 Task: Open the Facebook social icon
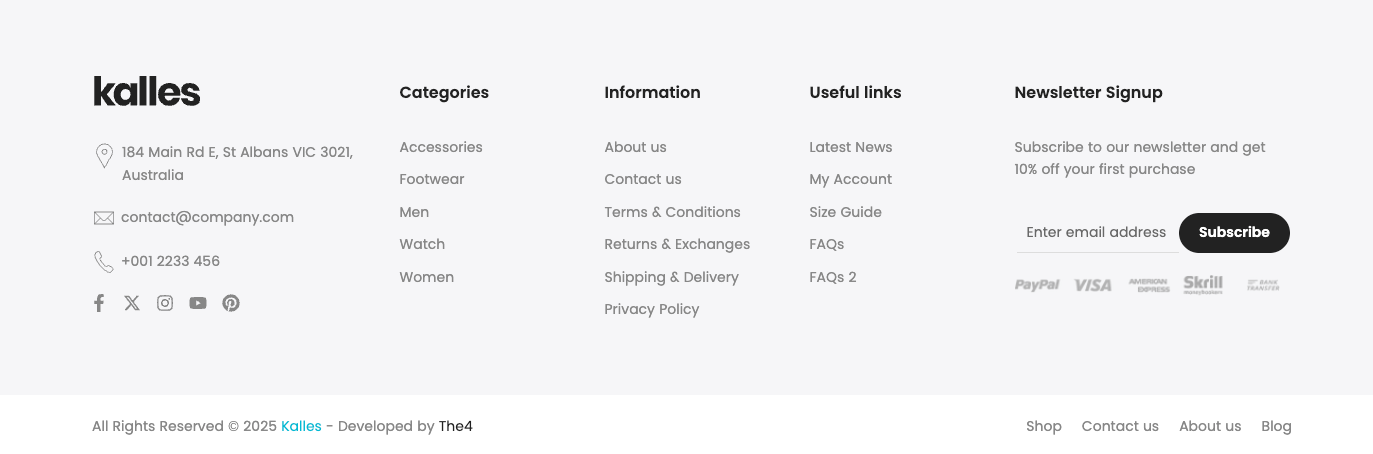[99, 303]
